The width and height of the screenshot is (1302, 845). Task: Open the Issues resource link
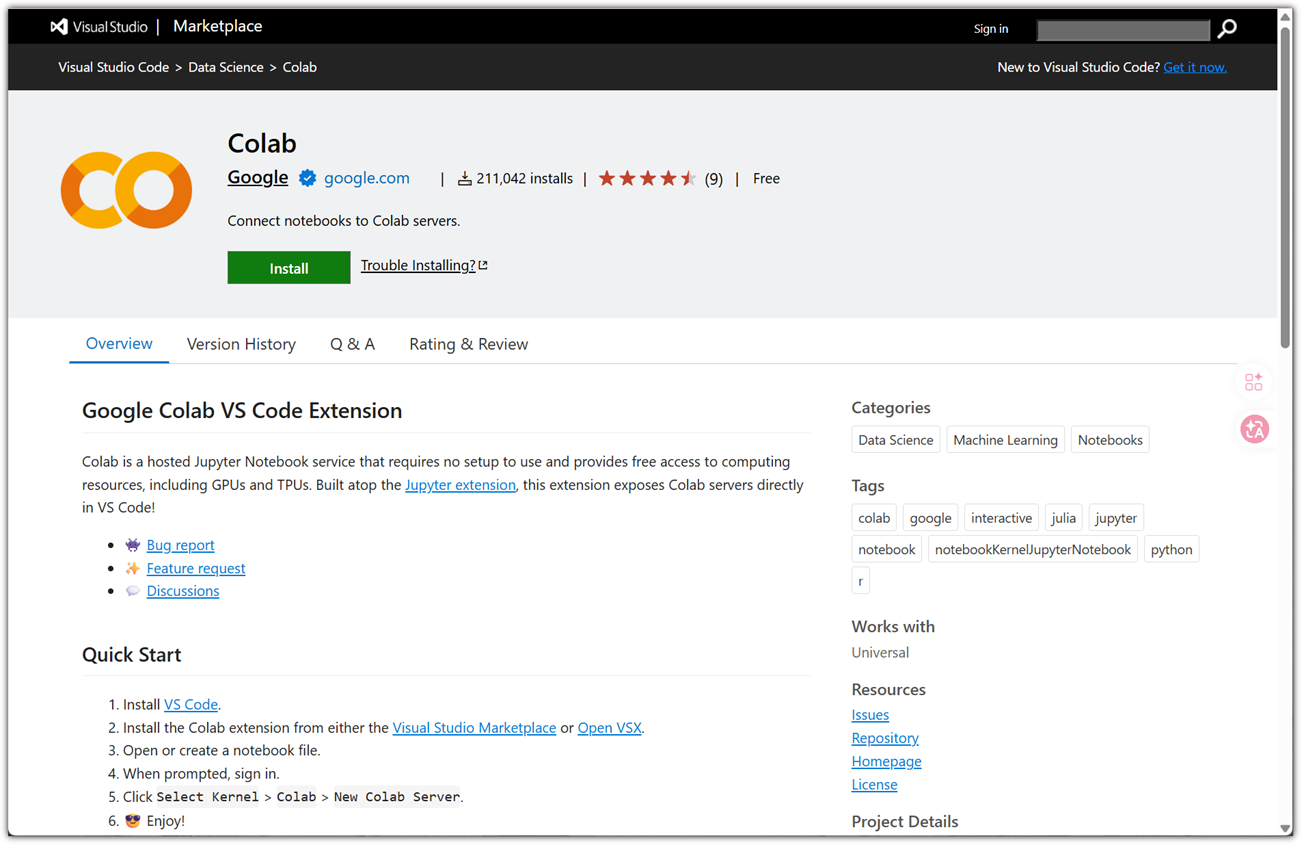coord(870,715)
